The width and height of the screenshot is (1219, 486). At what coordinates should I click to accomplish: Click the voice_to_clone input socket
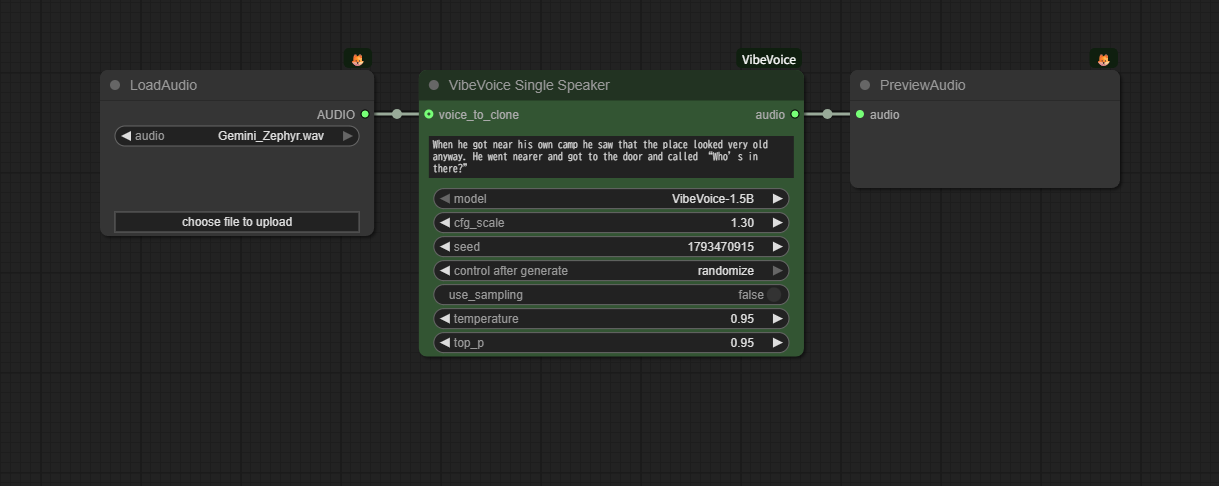(429, 114)
